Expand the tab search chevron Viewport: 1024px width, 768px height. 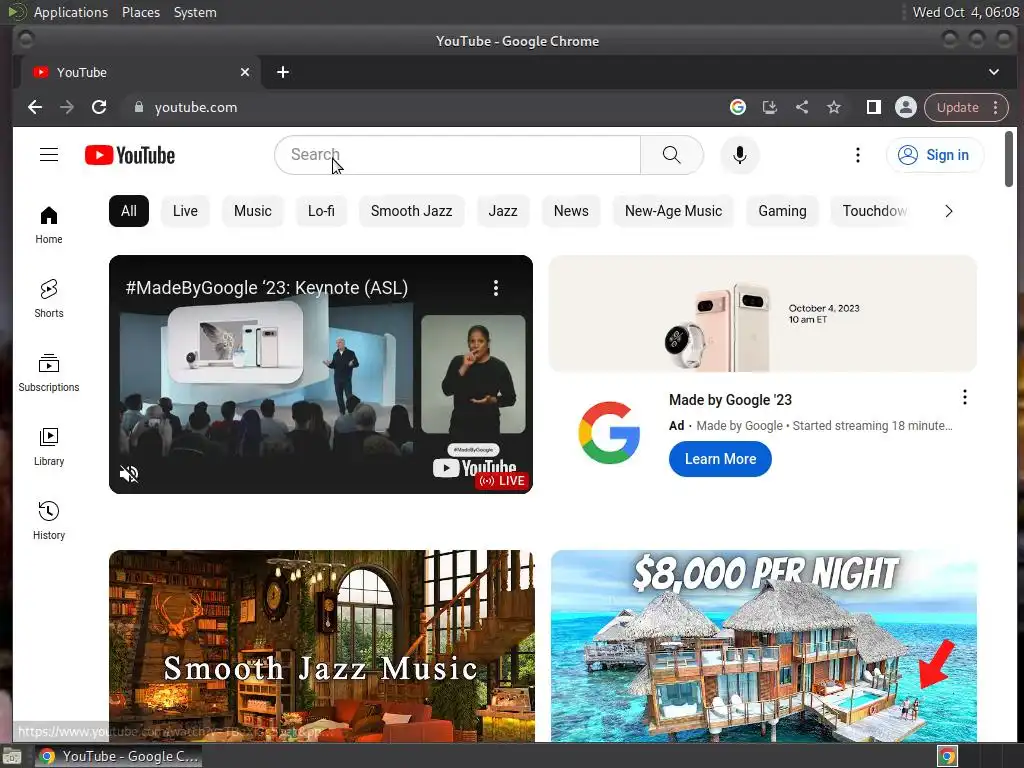(x=993, y=72)
